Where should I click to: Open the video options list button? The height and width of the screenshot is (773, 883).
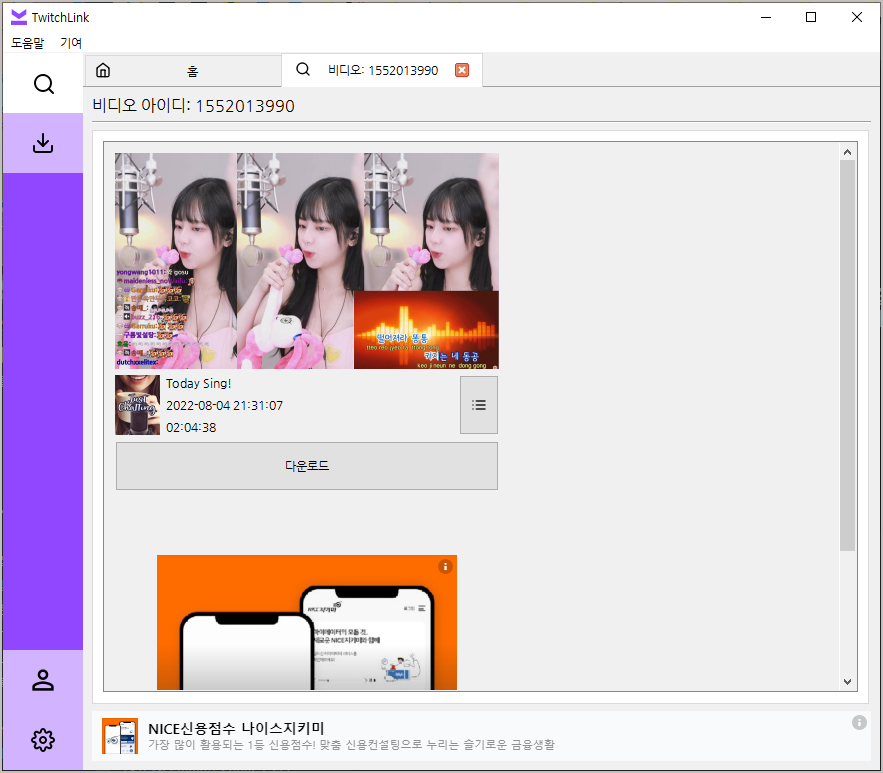tap(479, 405)
